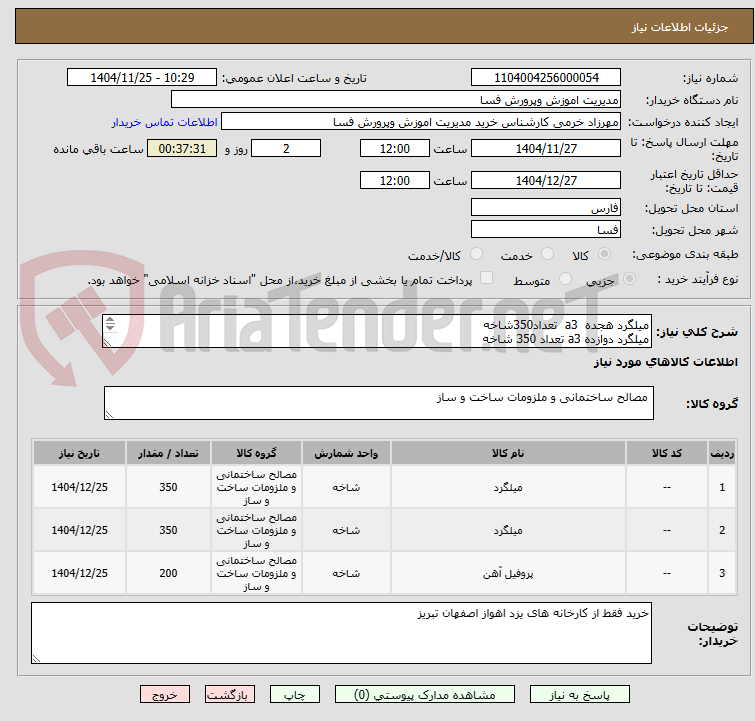Click the scroll up arrow in شرح کلی نیاز

coord(110,320)
